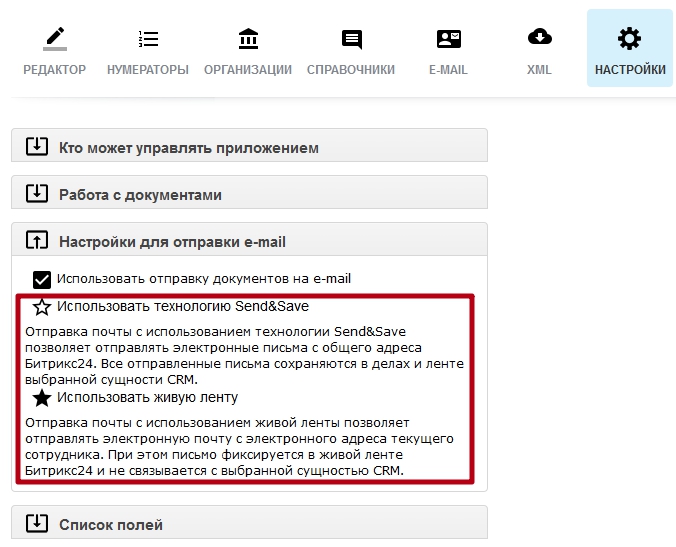This screenshot has height=547, width=676.
Task: Switch to the Справочники tab label
Action: click(351, 70)
